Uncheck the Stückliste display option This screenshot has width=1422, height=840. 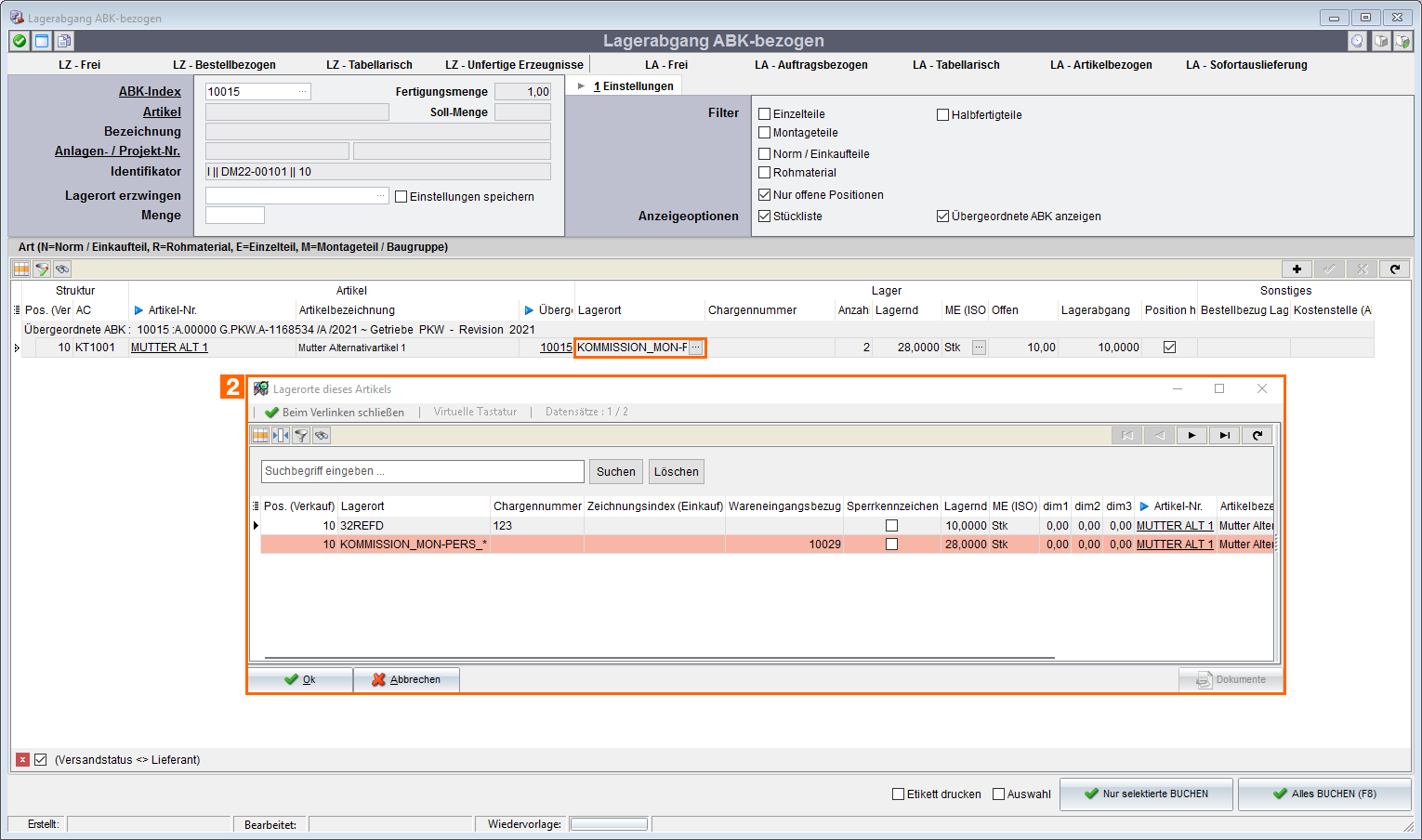(765, 217)
